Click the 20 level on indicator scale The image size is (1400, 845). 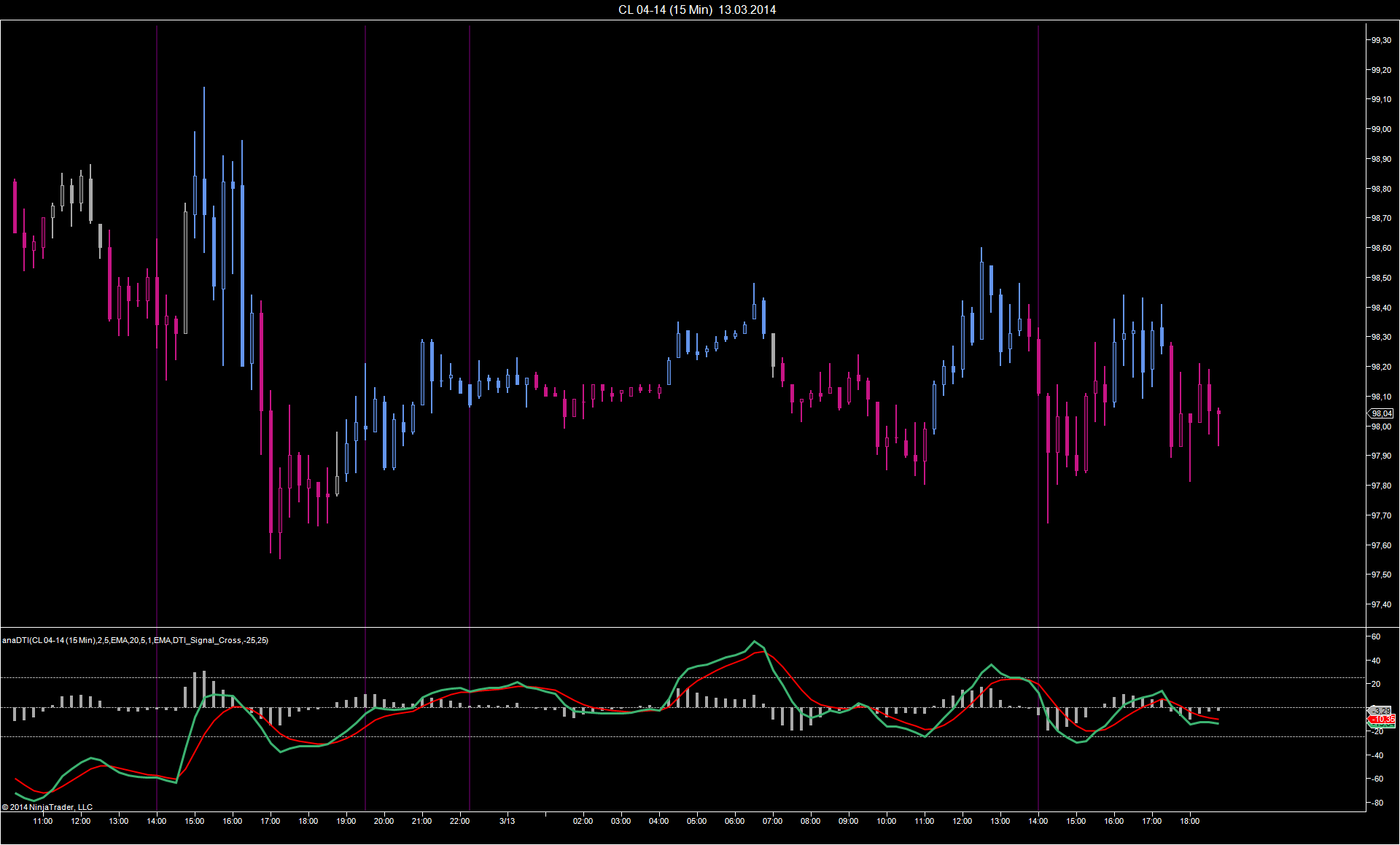point(1376,684)
